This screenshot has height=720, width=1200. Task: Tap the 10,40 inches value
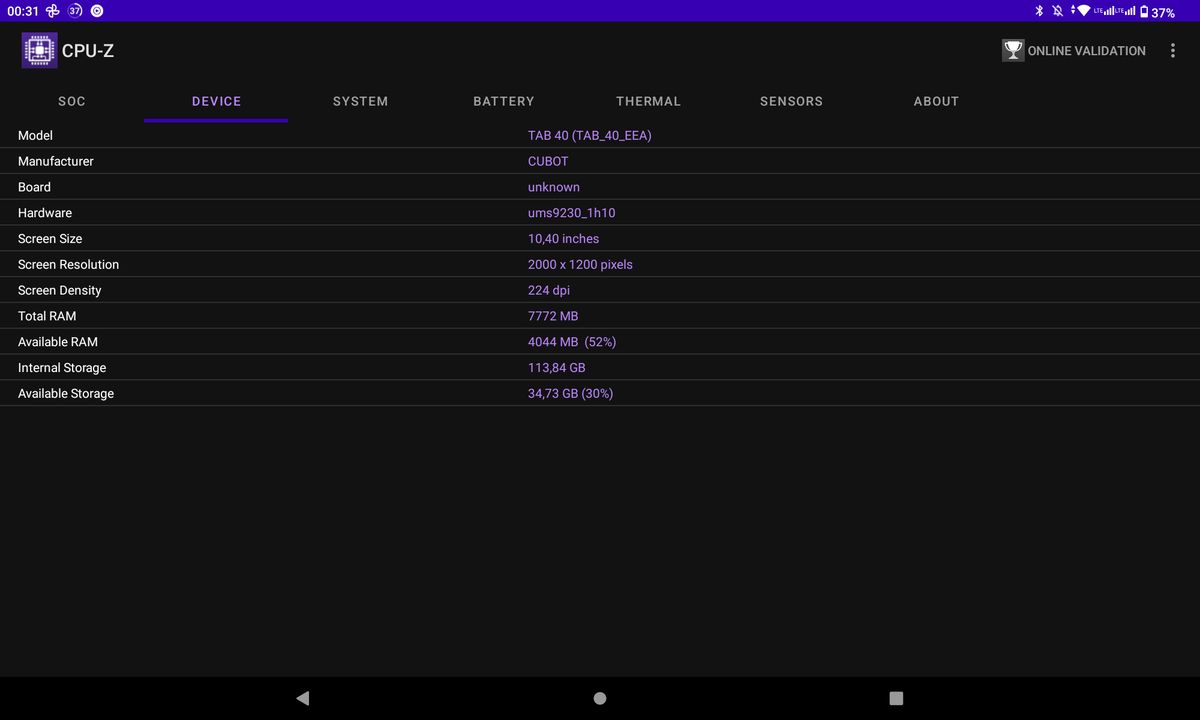564,239
